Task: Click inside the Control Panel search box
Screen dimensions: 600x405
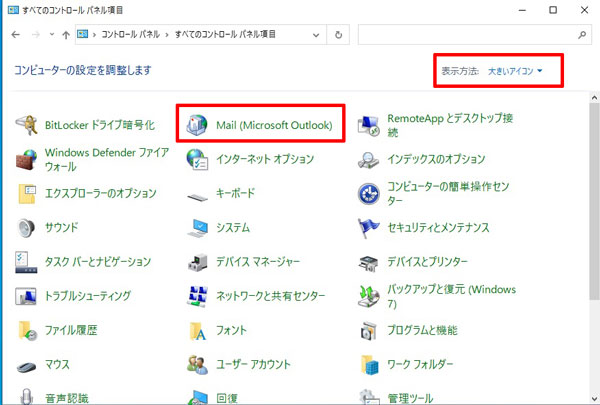Action: click(465, 35)
